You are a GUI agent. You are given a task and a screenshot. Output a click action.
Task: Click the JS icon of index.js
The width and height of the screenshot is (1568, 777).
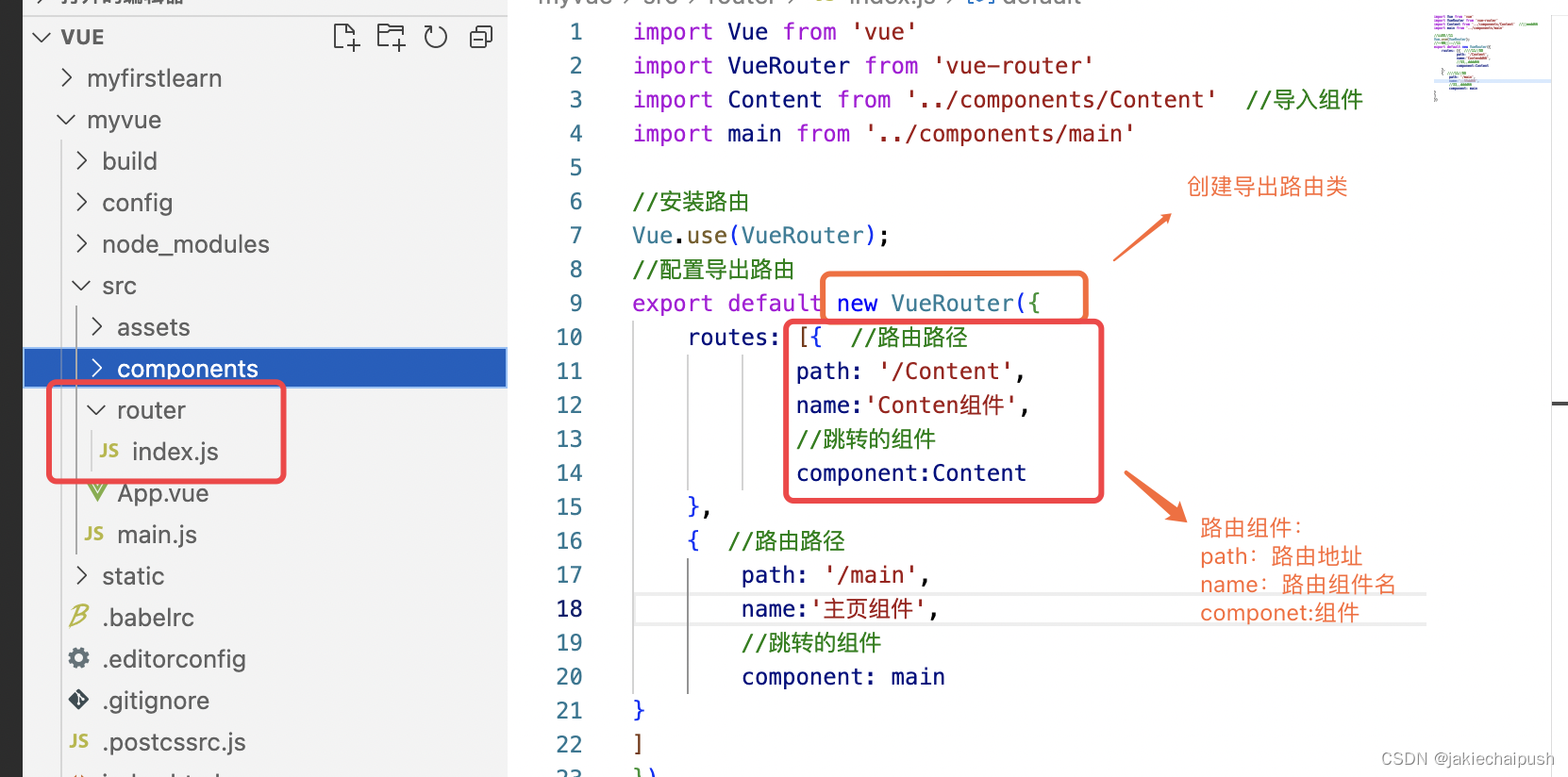[109, 451]
